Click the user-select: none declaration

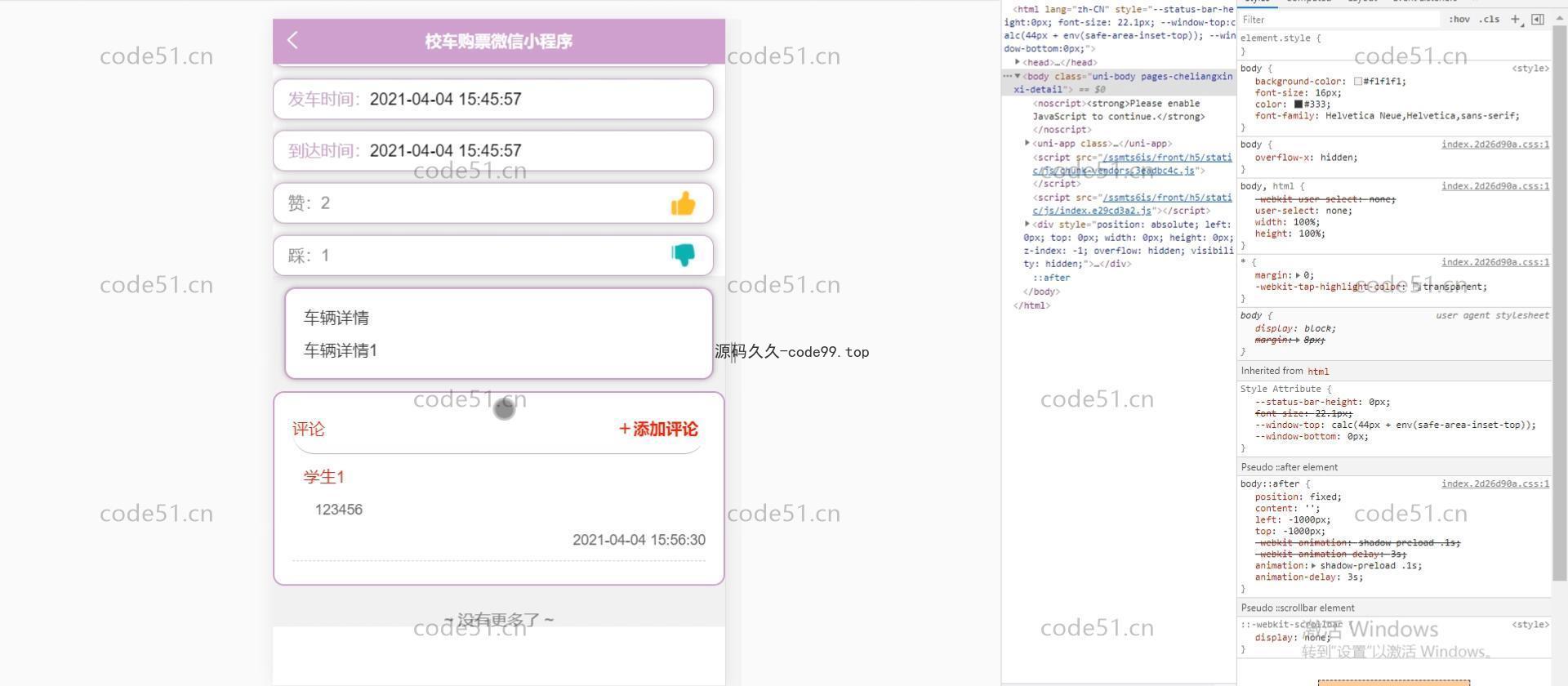[1303, 211]
